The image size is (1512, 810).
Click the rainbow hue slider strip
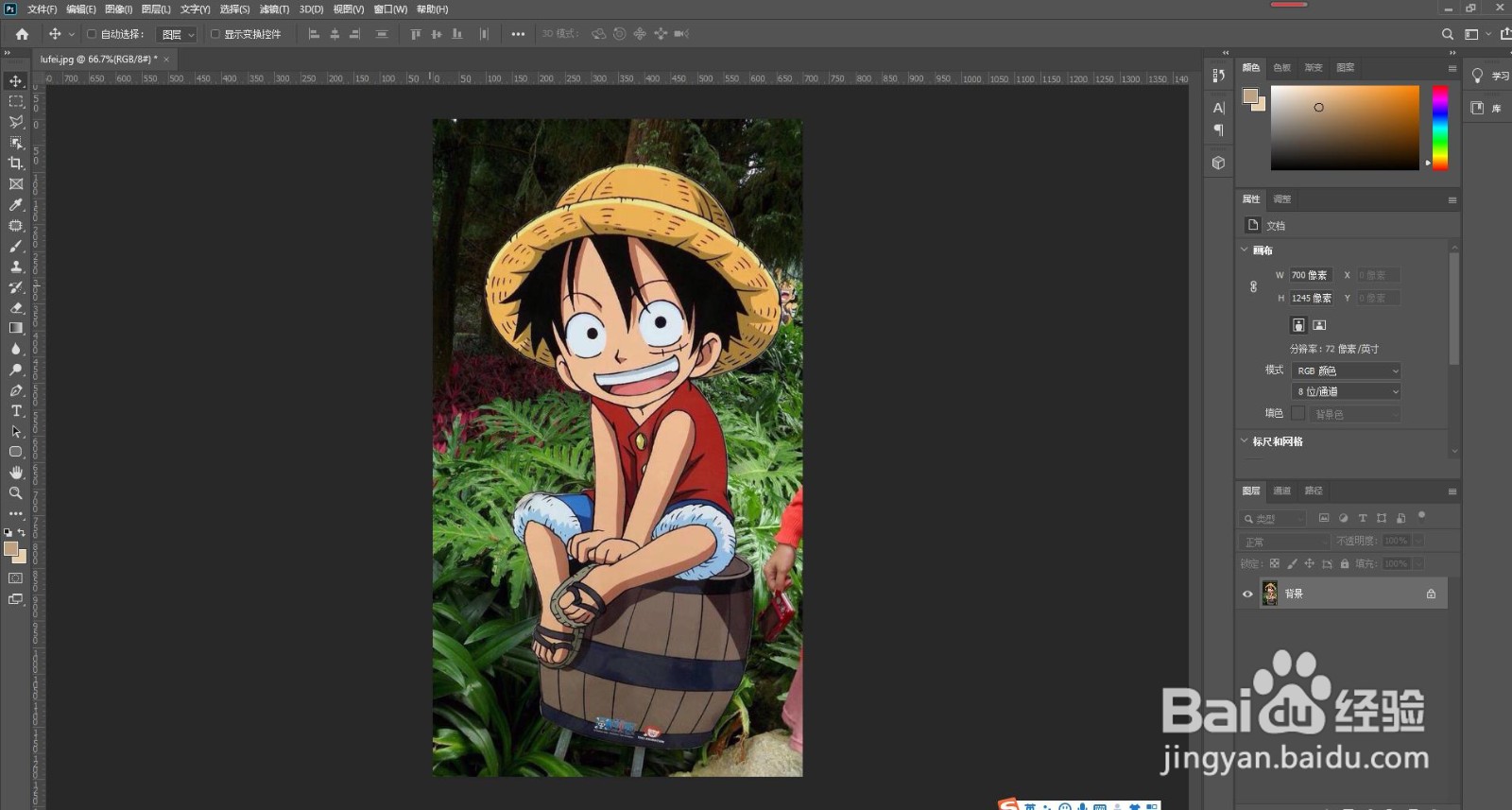coord(1440,128)
